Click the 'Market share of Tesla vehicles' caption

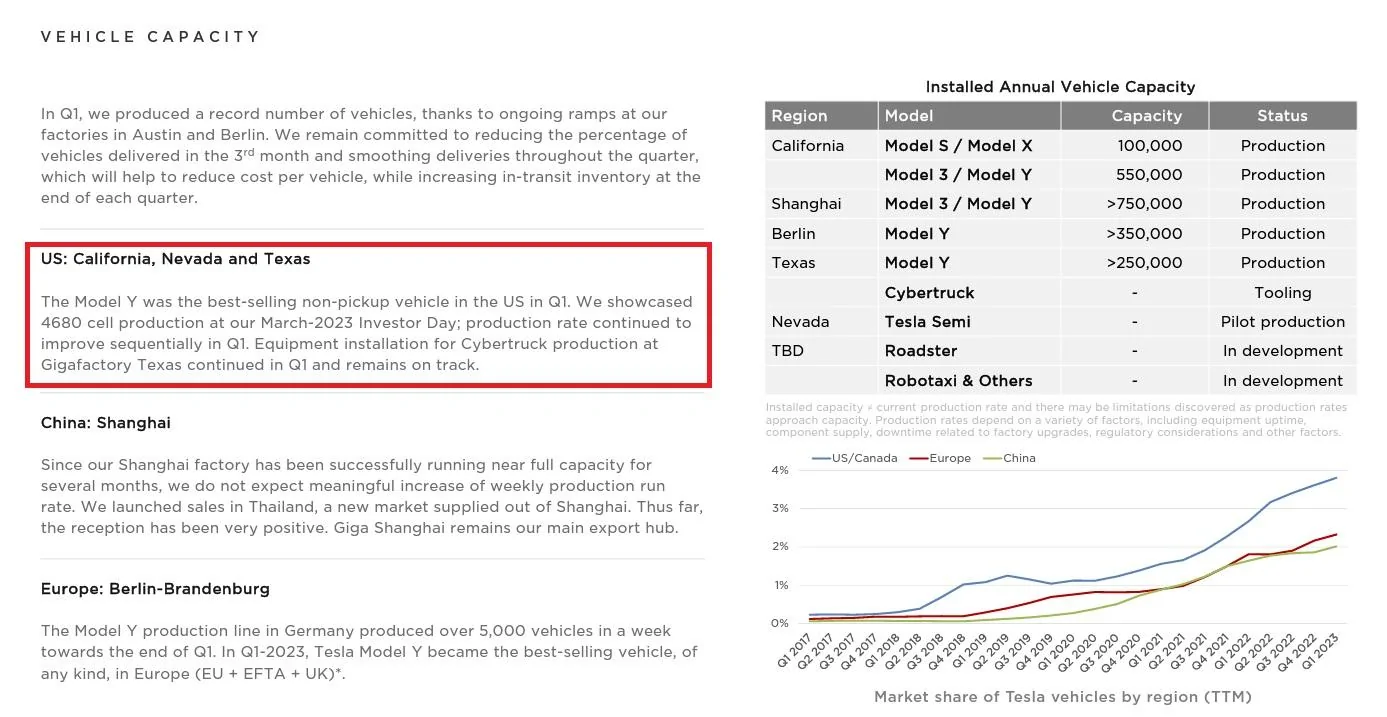(x=1062, y=696)
